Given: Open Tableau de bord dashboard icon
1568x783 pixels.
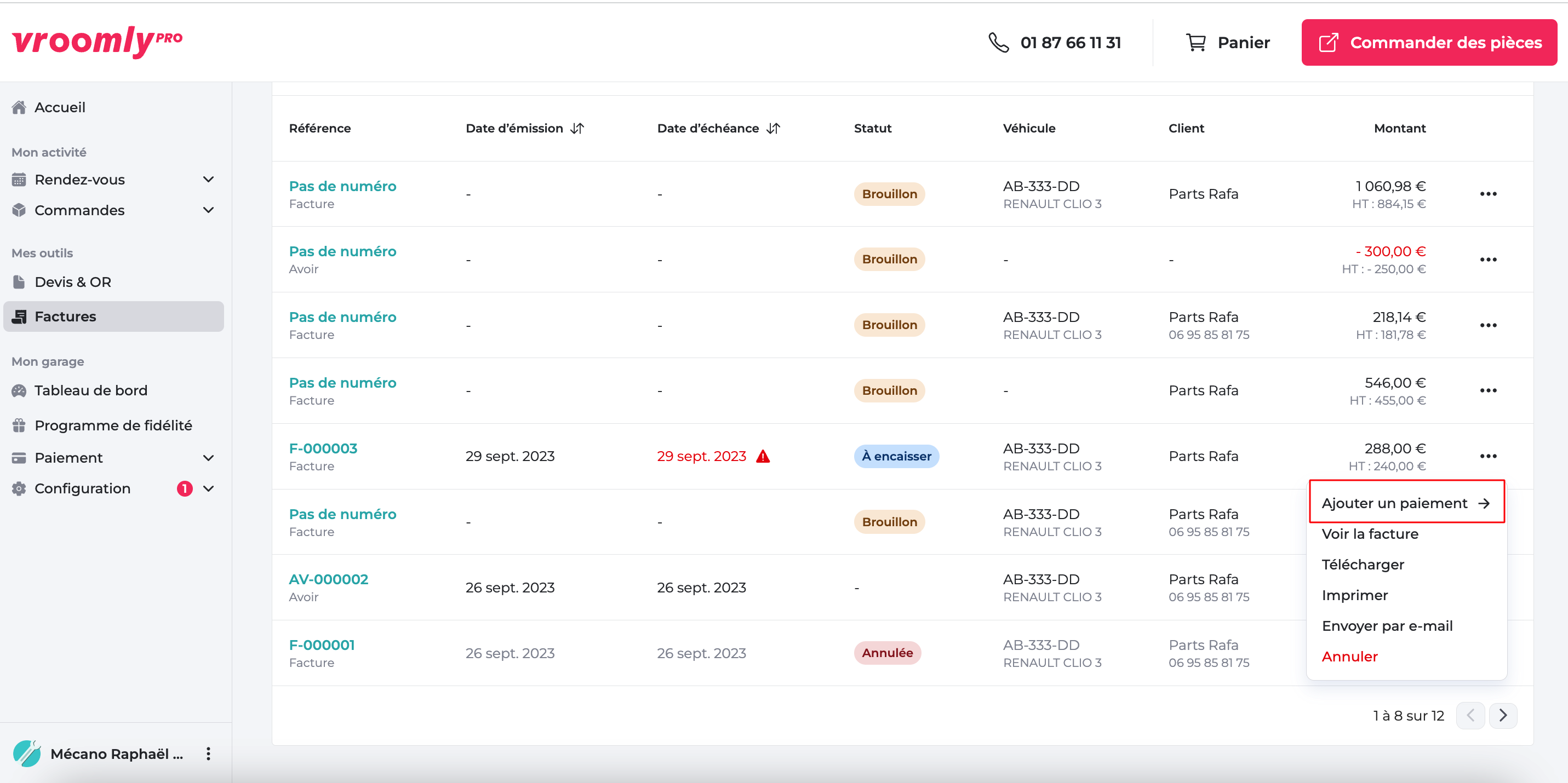Looking at the screenshot, I should click(19, 390).
